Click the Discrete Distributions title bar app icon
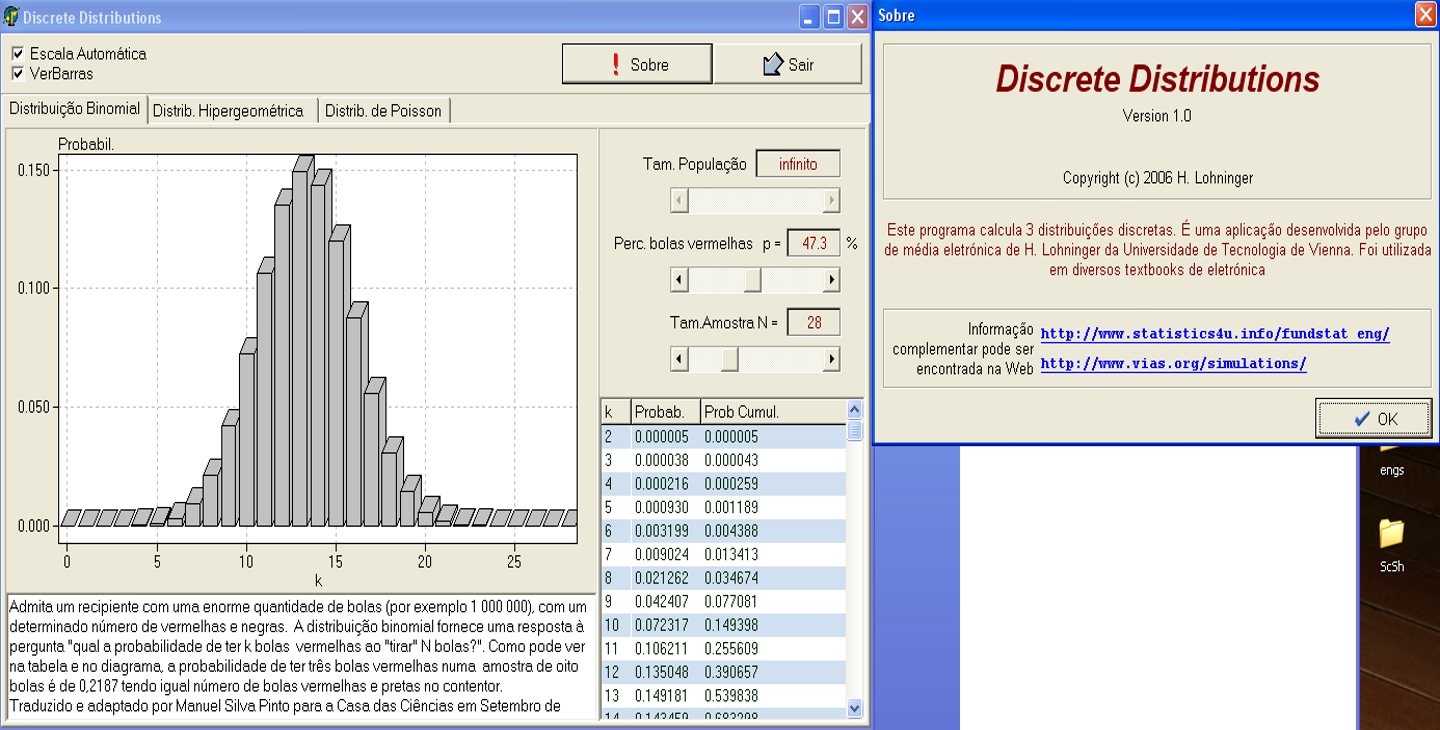Image resolution: width=1440 pixels, height=730 pixels. pyautogui.click(x=12, y=17)
